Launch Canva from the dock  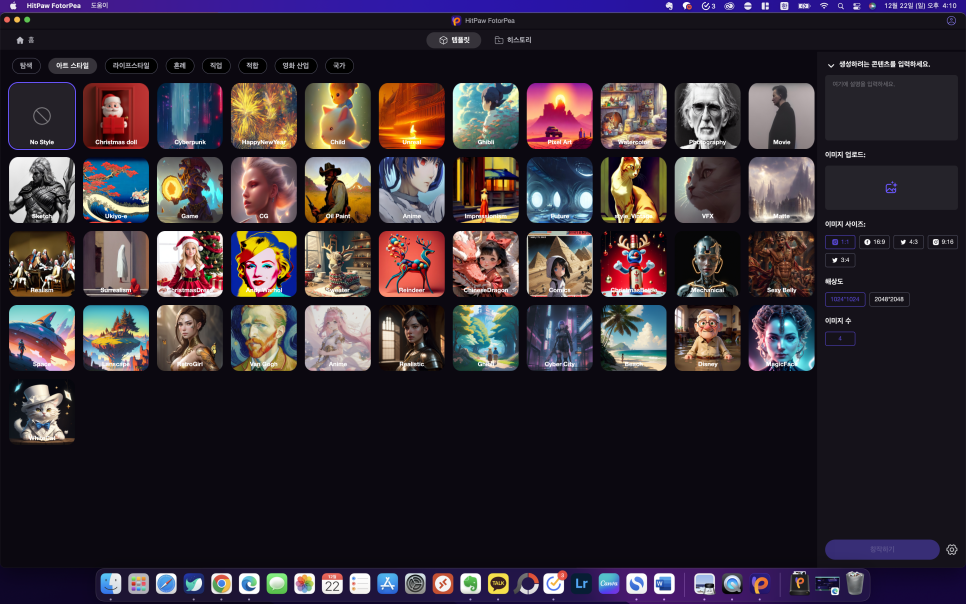[609, 583]
